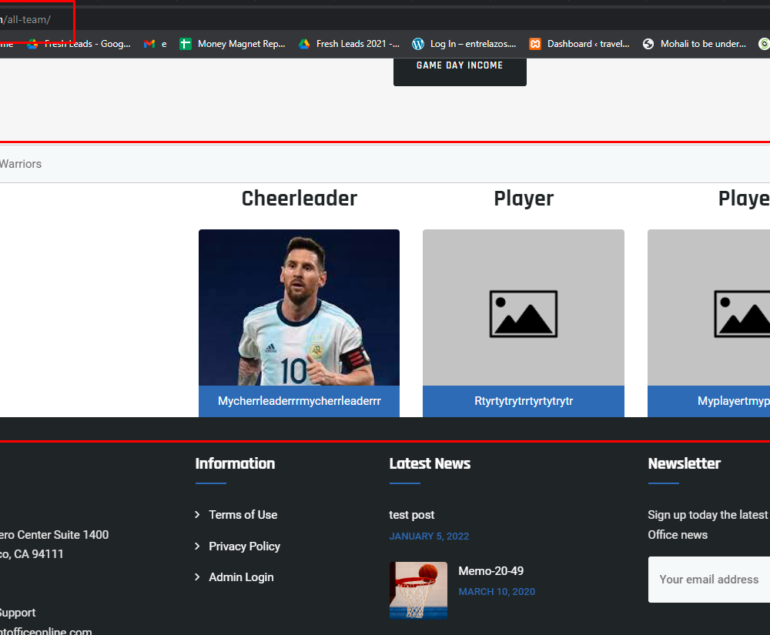Click chevron beside Admin Login
This screenshot has width=770, height=635.
[x=197, y=577]
